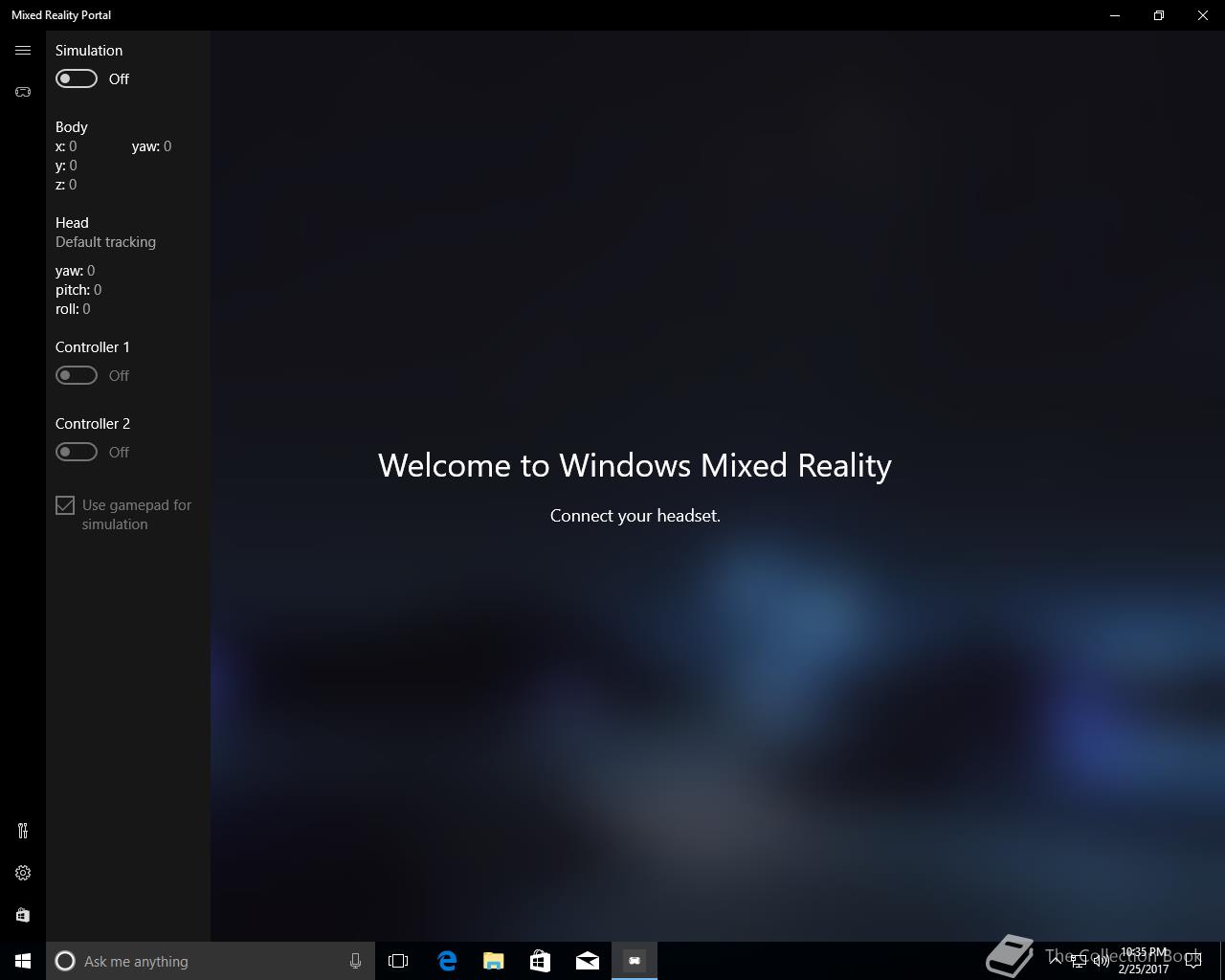The height and width of the screenshot is (980, 1225).
Task: Click the Connect your headset message
Action: click(x=635, y=516)
